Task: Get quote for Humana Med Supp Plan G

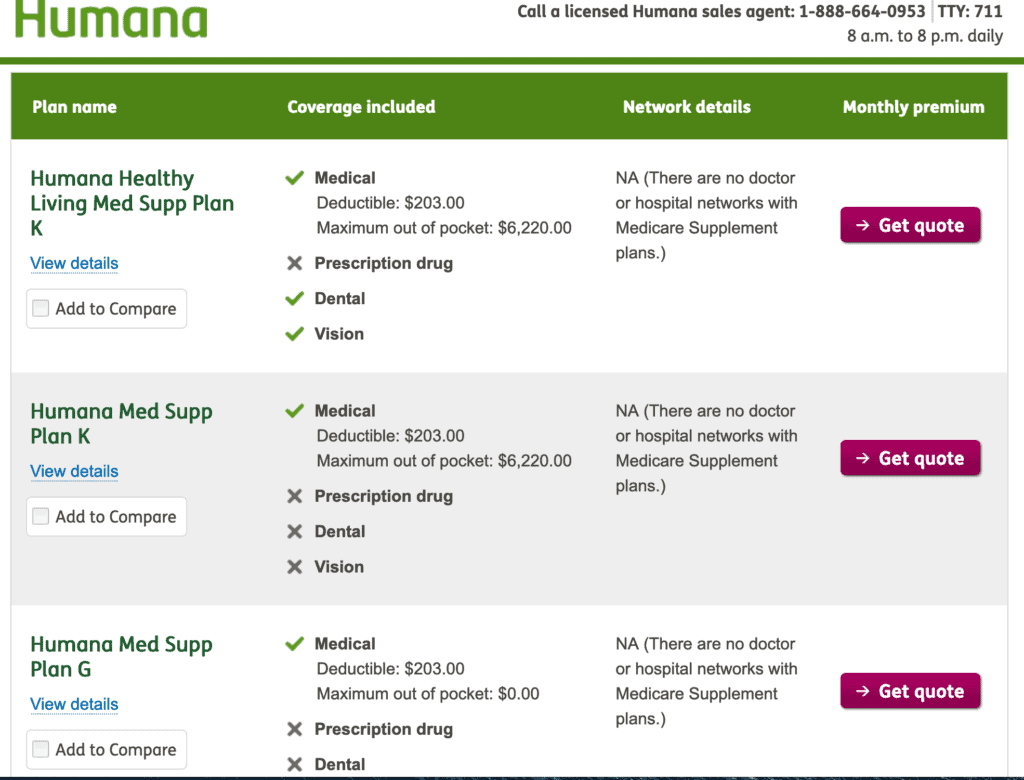Action: (910, 692)
